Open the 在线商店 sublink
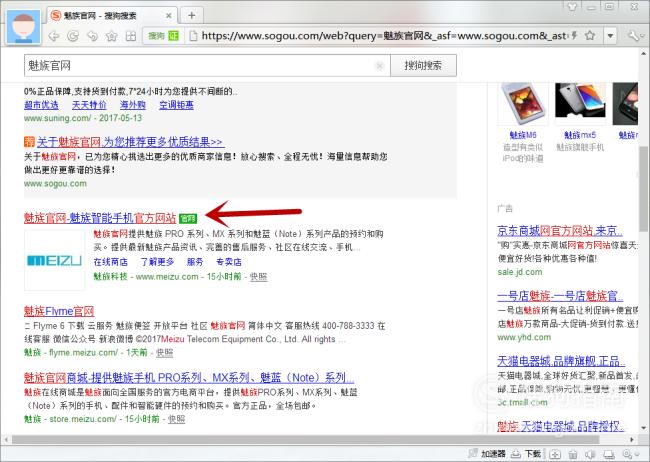650x462 pixels. 110,262
